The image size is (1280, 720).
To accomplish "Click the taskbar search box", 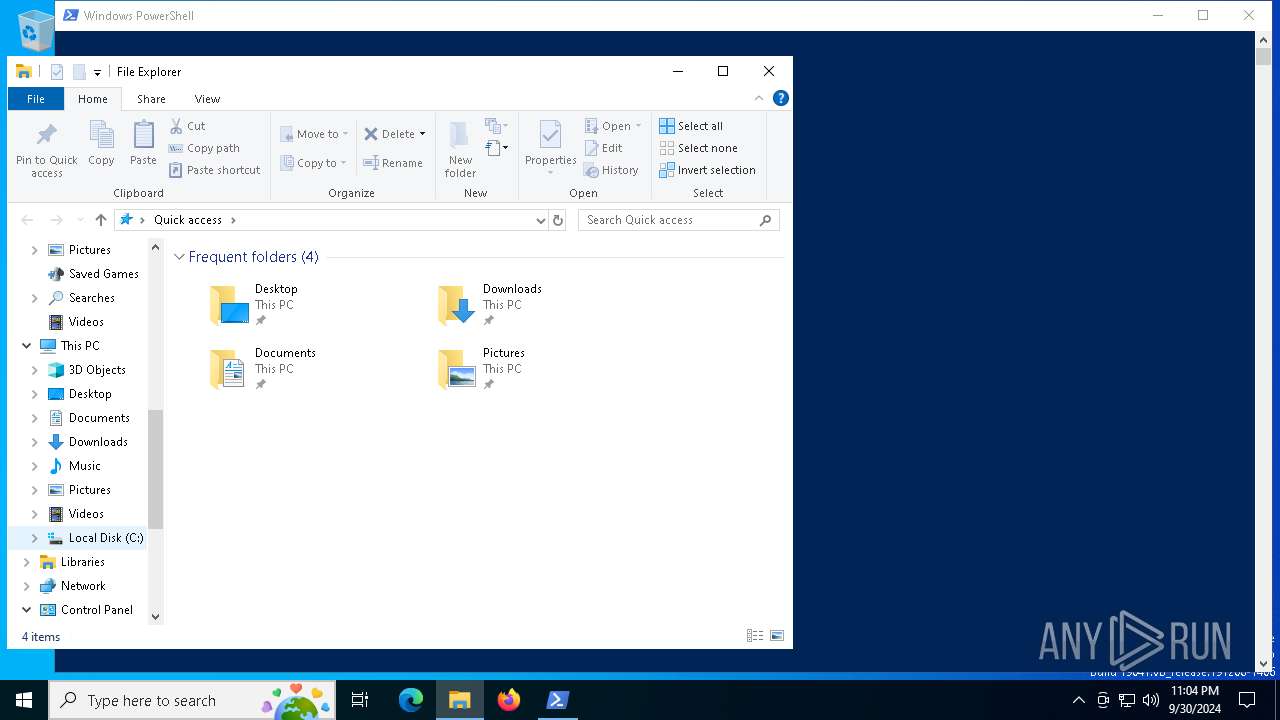I will (x=193, y=700).
